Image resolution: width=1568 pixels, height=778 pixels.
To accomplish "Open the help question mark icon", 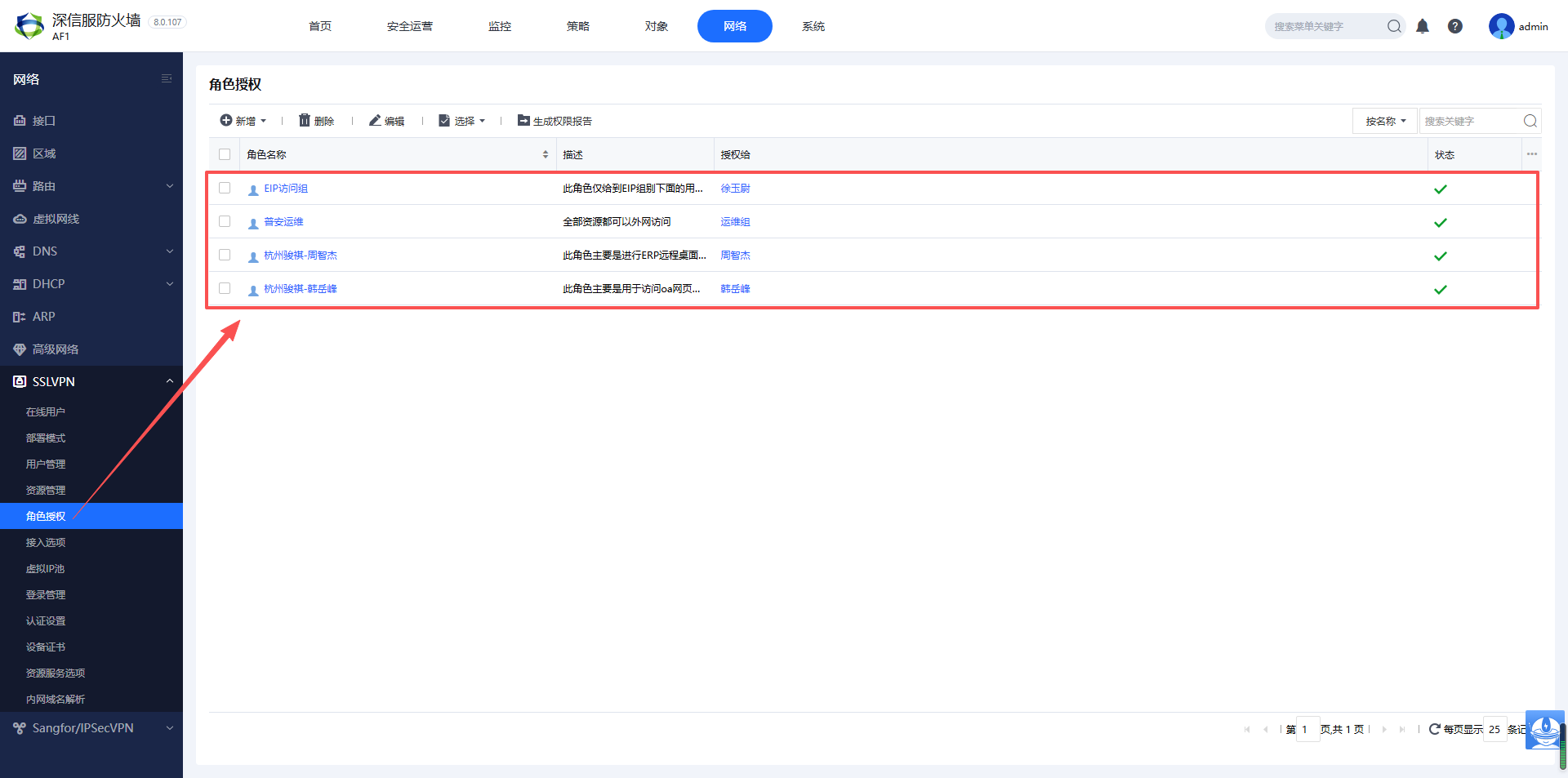I will pyautogui.click(x=1455, y=26).
